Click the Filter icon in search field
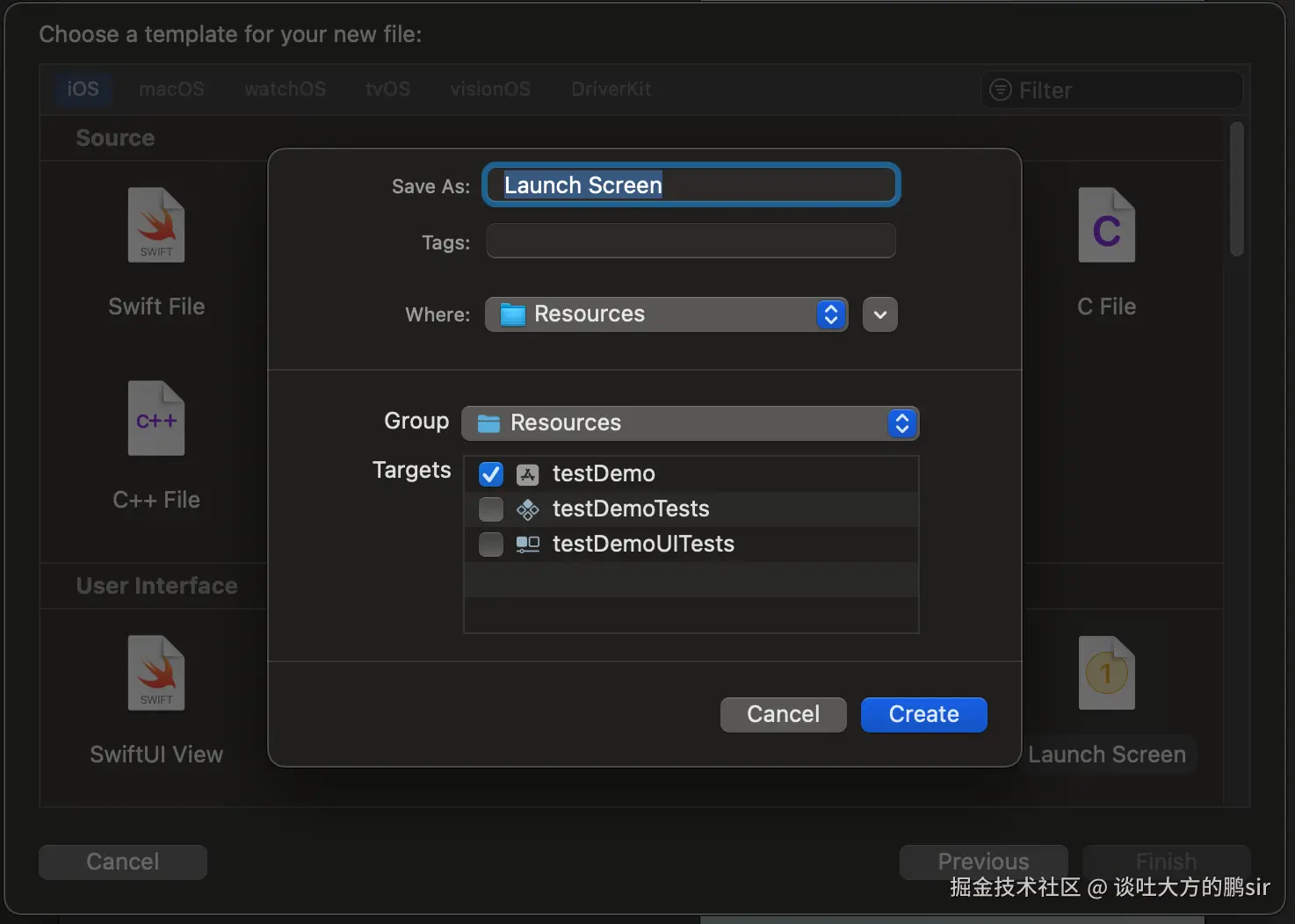The image size is (1295, 924). (1001, 90)
